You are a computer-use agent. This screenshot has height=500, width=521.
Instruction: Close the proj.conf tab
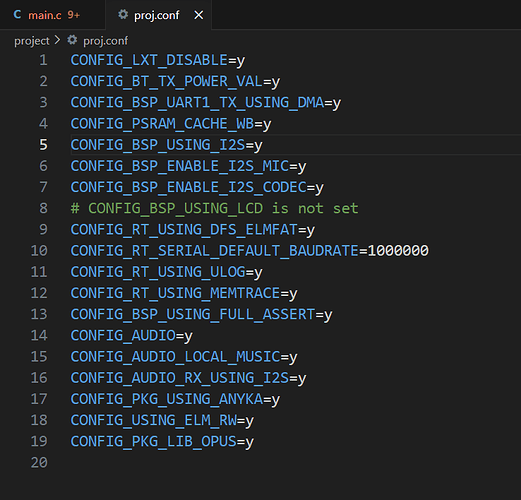pos(199,15)
